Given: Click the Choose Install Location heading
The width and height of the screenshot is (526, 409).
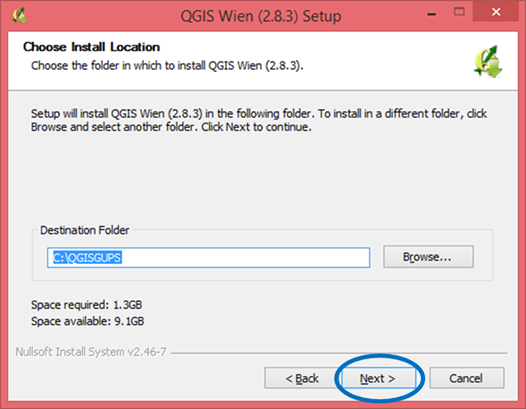Looking at the screenshot, I should (91, 47).
